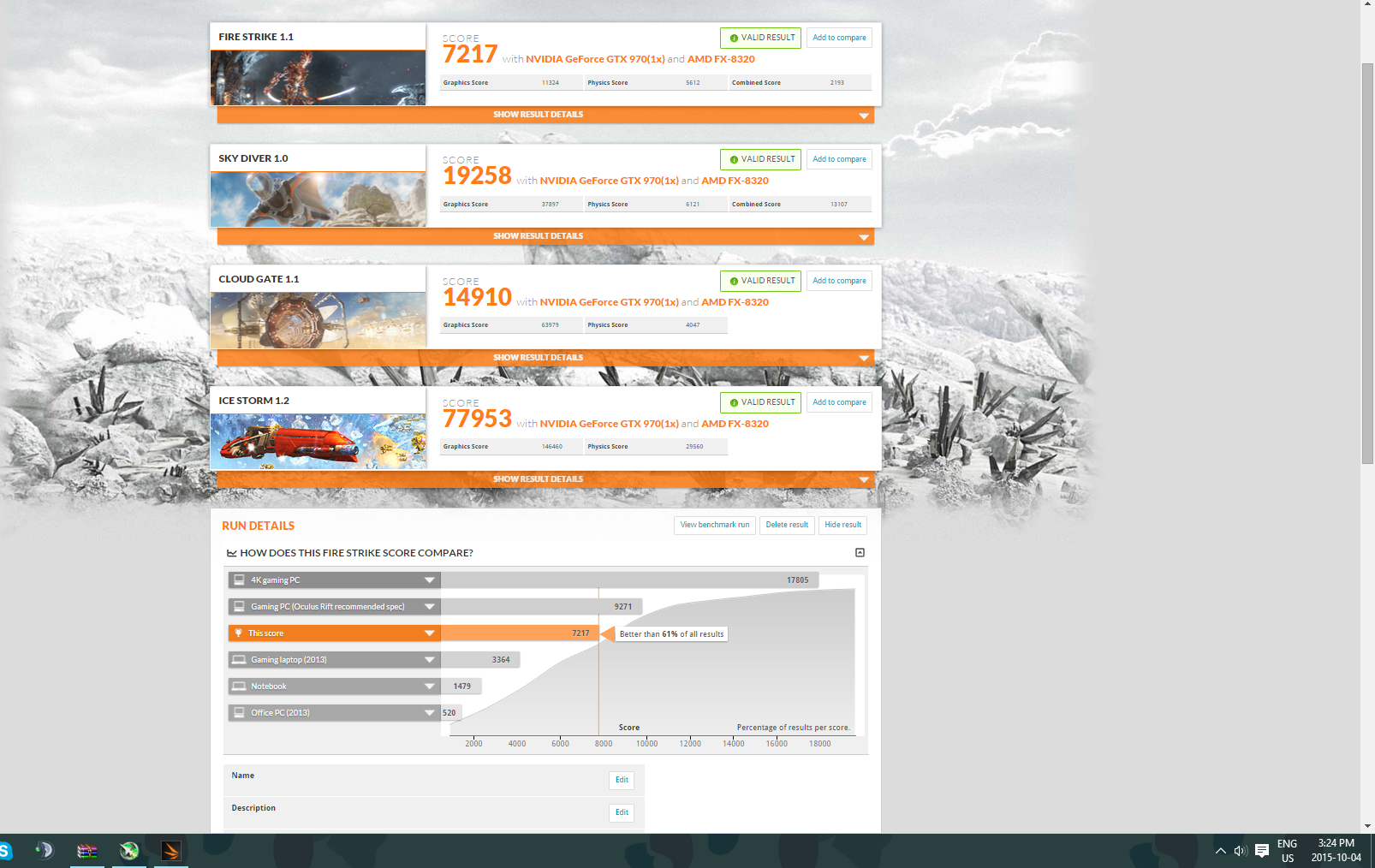Viewport: 1375px width, 868px height.
Task: Collapse the Fire Strike score comparison panel
Action: (x=860, y=553)
